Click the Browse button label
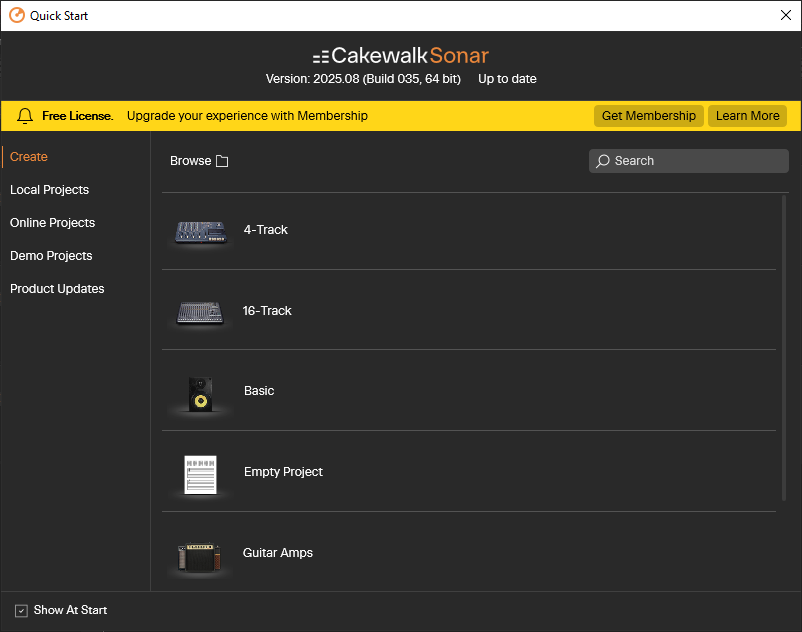802x632 pixels. point(190,161)
